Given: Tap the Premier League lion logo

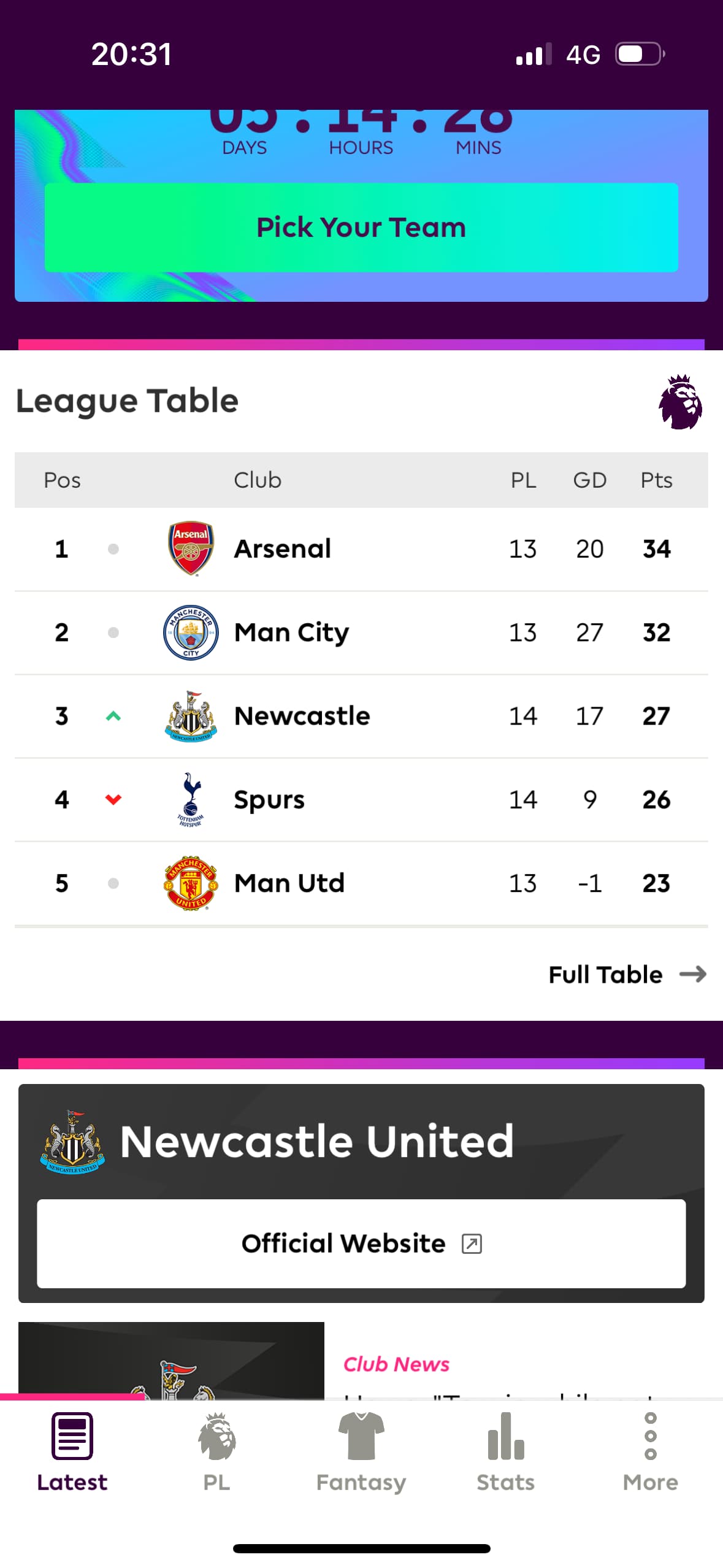Looking at the screenshot, I should point(680,402).
